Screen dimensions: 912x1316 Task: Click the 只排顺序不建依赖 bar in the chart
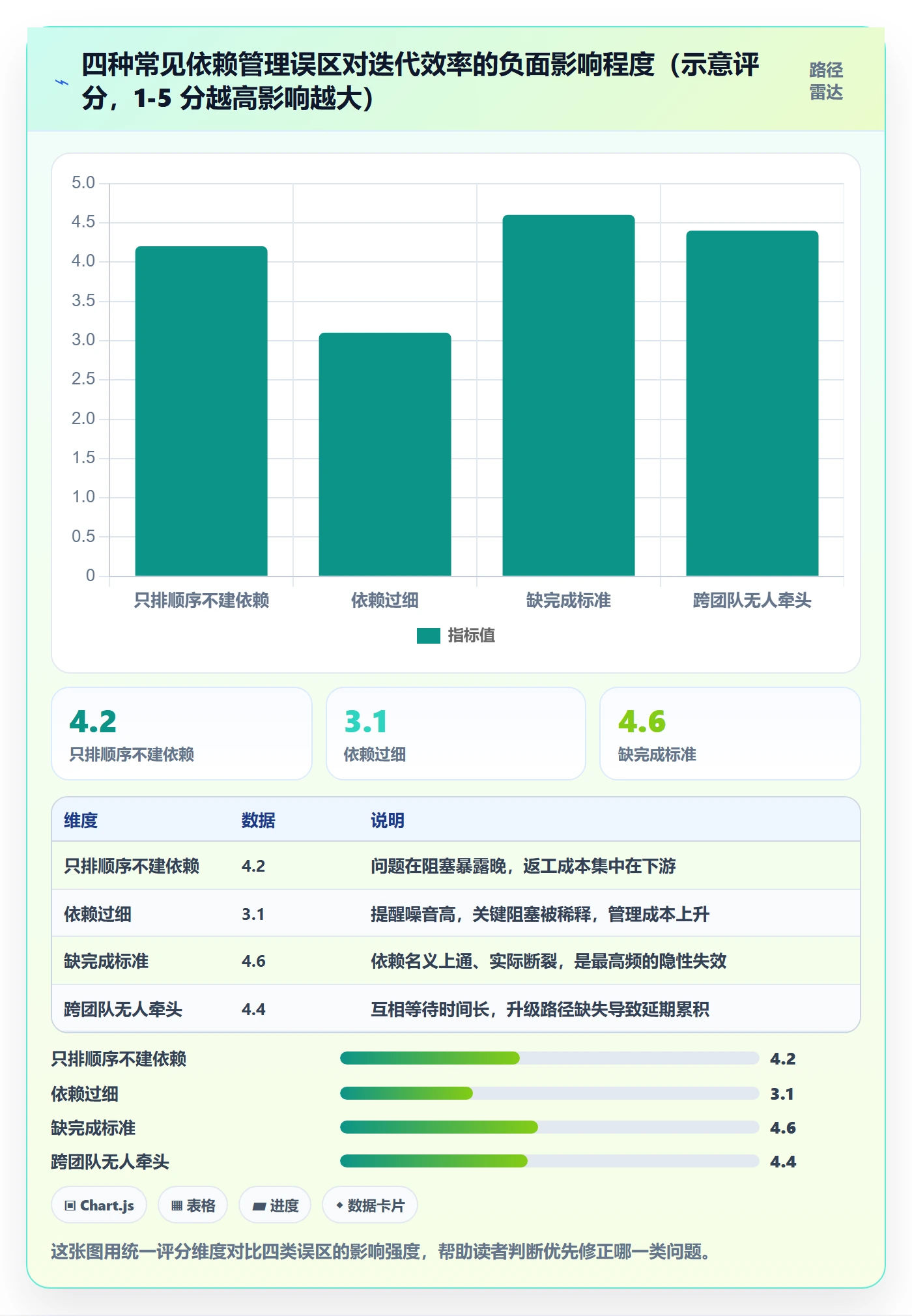pyautogui.click(x=201, y=411)
